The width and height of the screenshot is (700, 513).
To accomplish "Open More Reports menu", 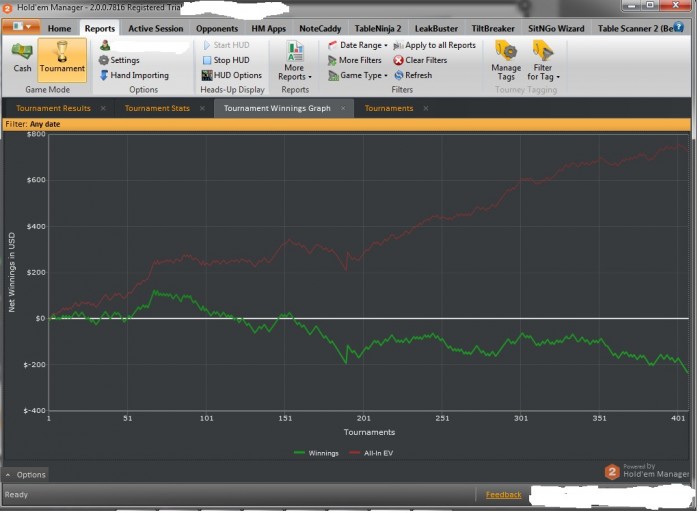I will 294,61.
